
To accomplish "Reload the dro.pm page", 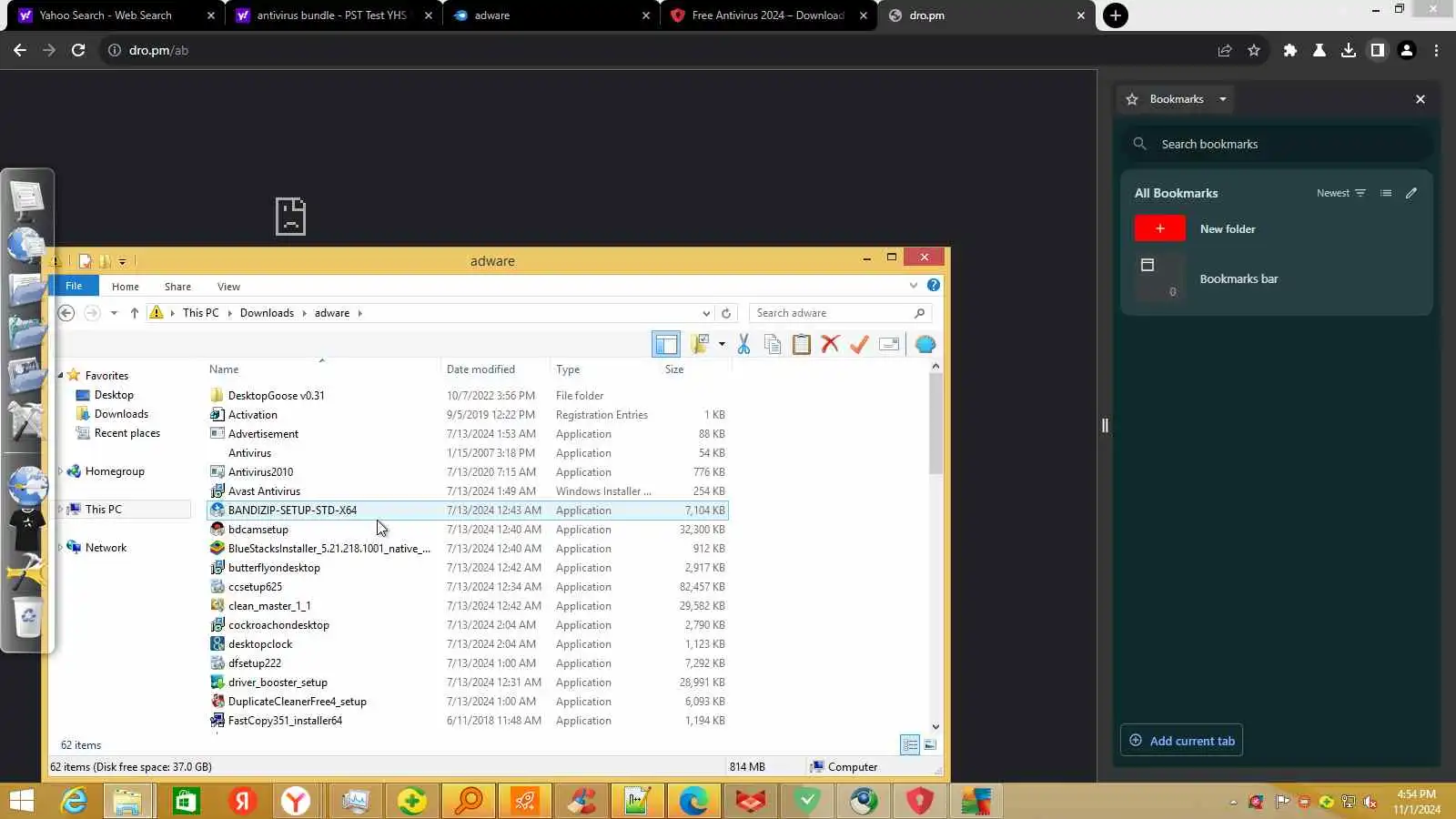I will pyautogui.click(x=78, y=50).
